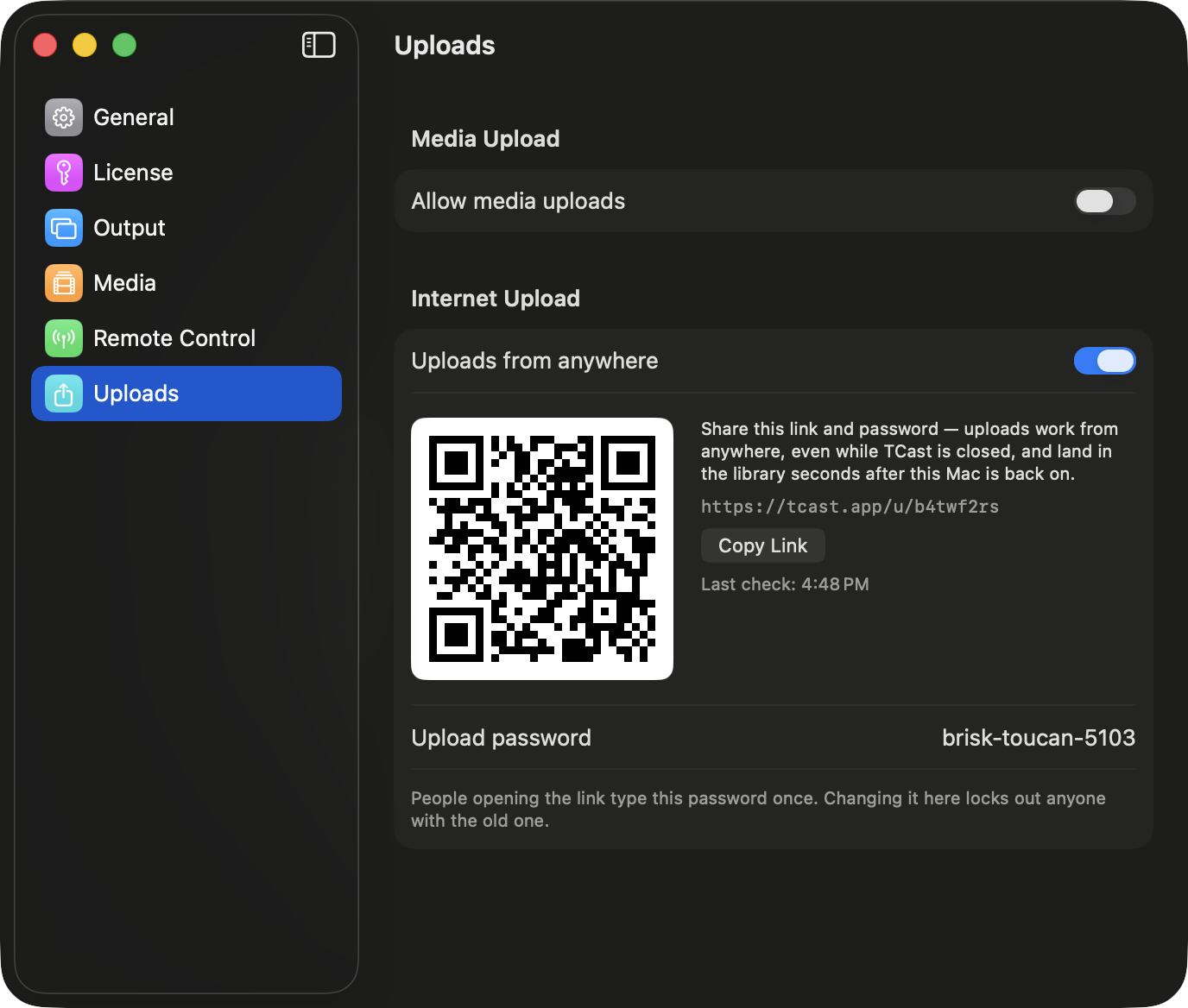Click the Uploads window title
1188x1008 pixels.
[x=445, y=46]
